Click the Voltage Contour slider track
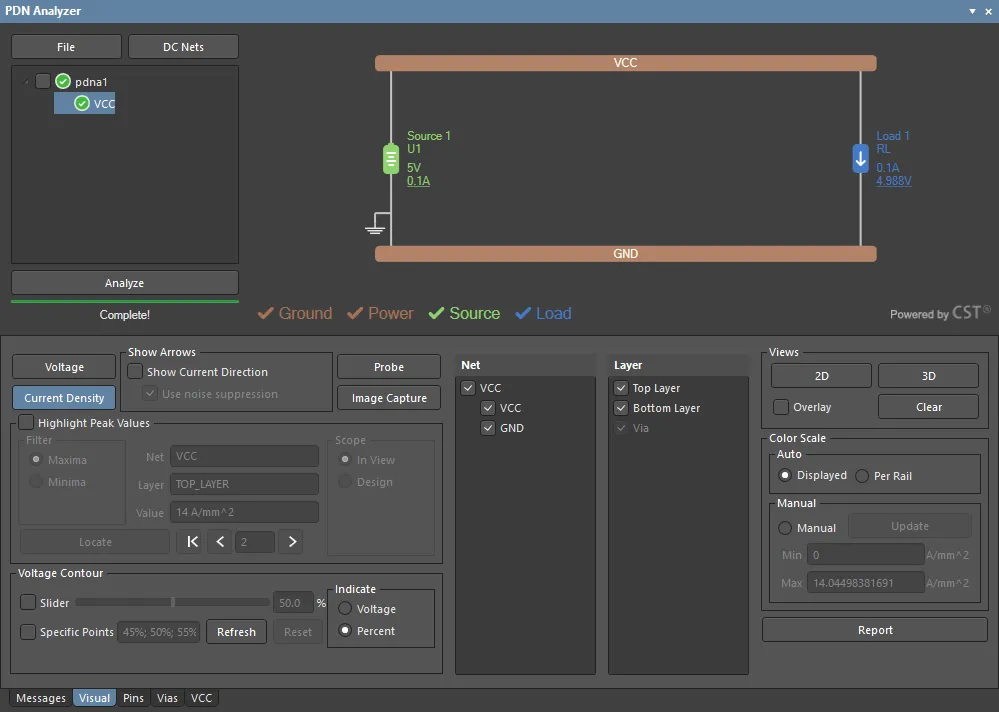The image size is (999, 712). click(x=172, y=603)
